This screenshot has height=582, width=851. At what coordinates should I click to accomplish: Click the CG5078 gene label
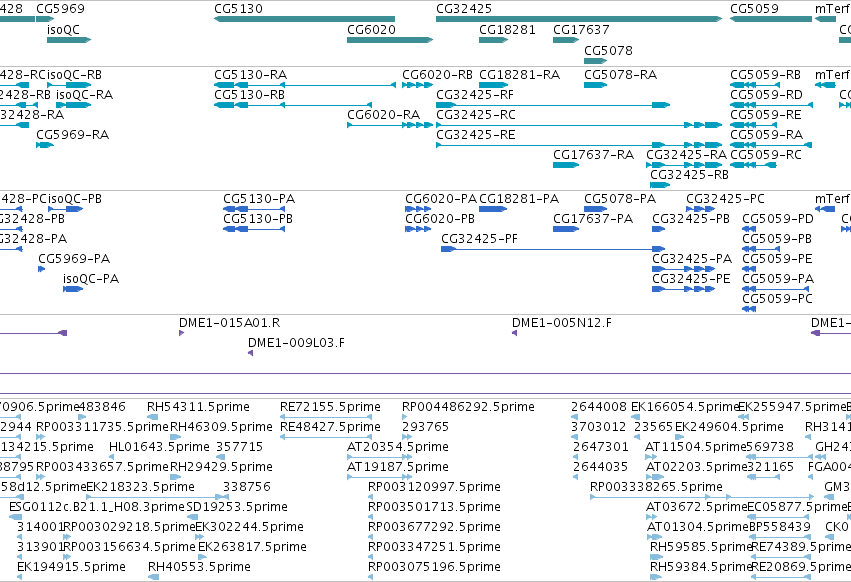coord(608,50)
